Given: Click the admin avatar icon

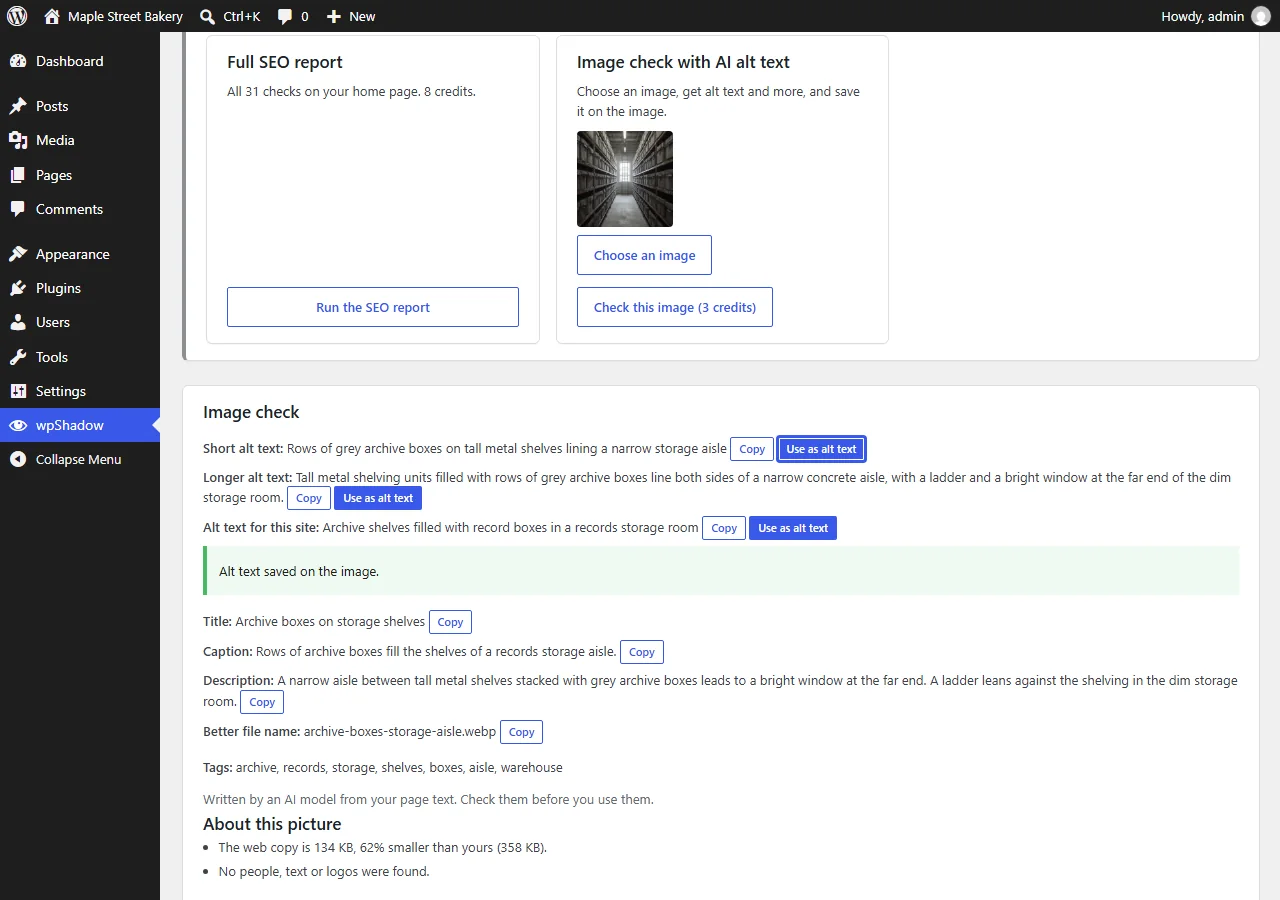Looking at the screenshot, I should tap(1260, 16).
